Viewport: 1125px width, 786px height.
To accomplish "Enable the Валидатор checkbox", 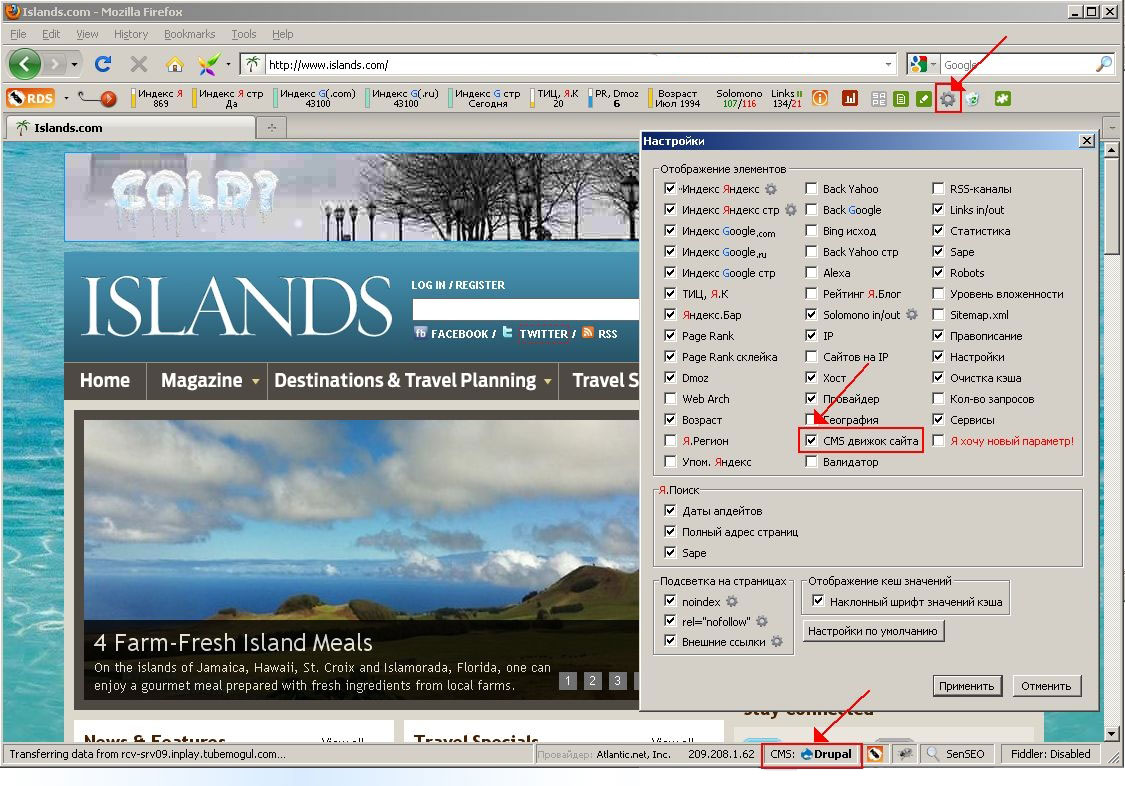I will click(x=811, y=462).
